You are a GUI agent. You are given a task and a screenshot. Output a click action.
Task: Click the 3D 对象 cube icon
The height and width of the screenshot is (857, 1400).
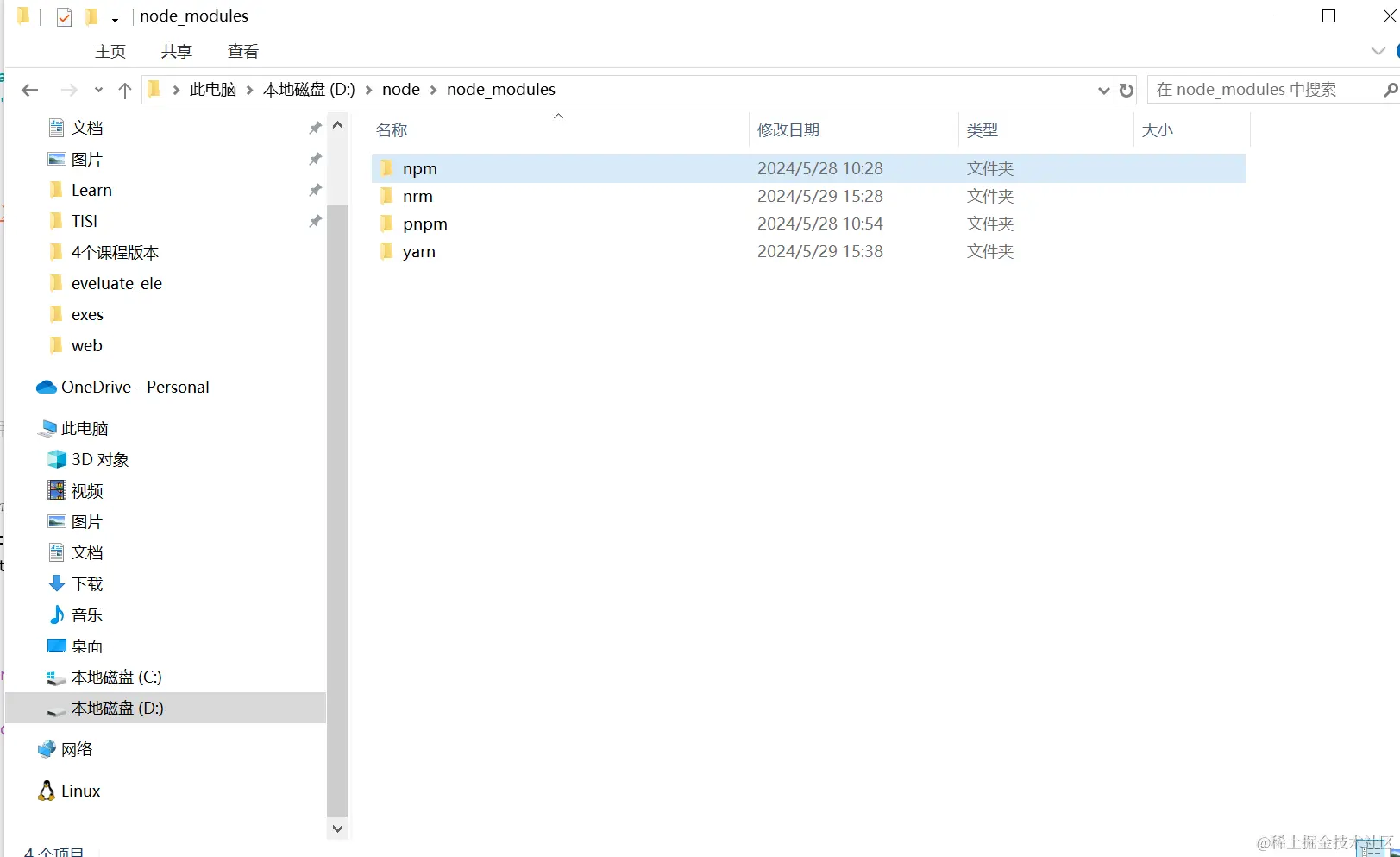click(57, 459)
